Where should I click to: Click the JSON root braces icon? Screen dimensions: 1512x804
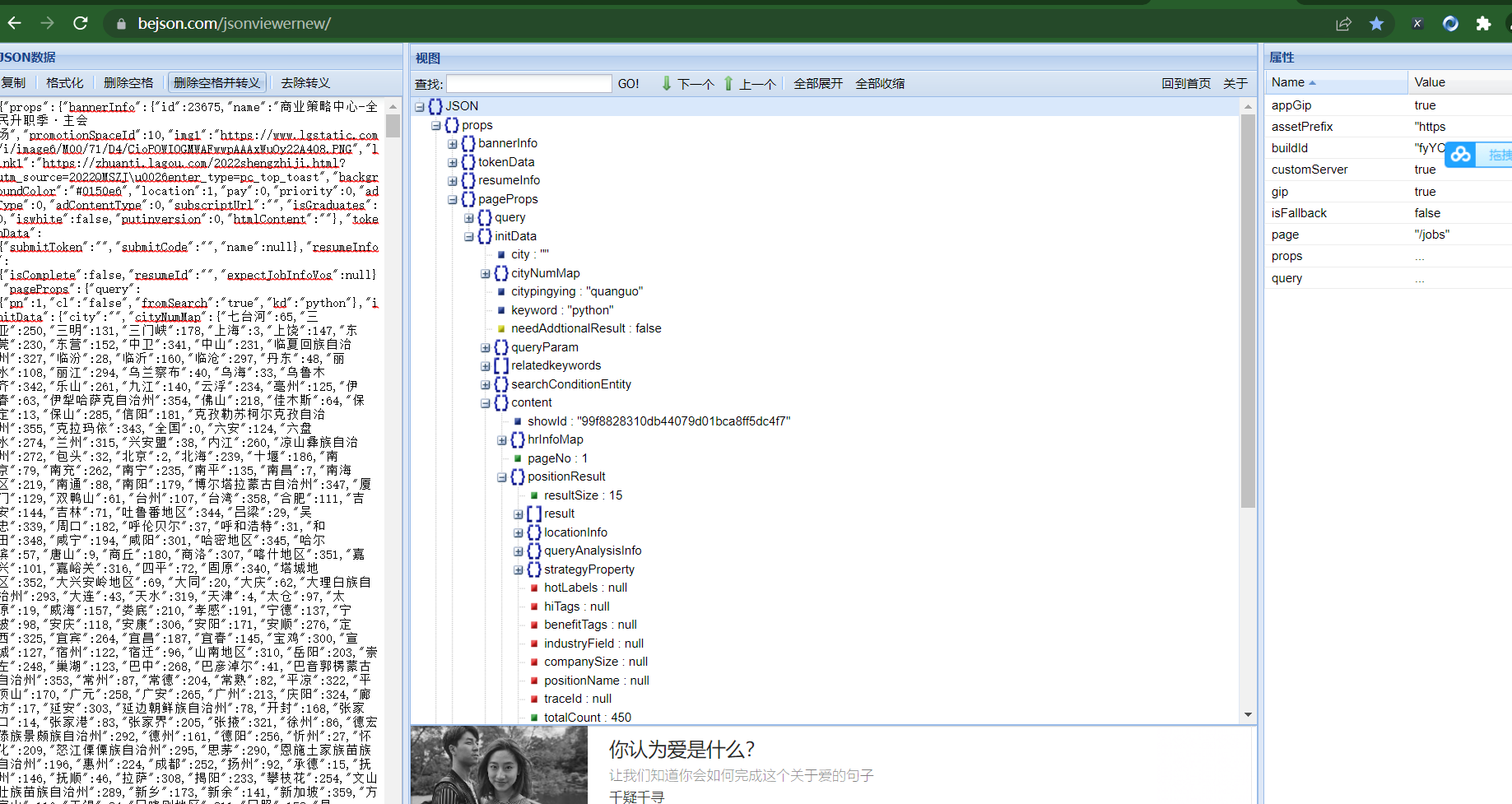click(435, 106)
